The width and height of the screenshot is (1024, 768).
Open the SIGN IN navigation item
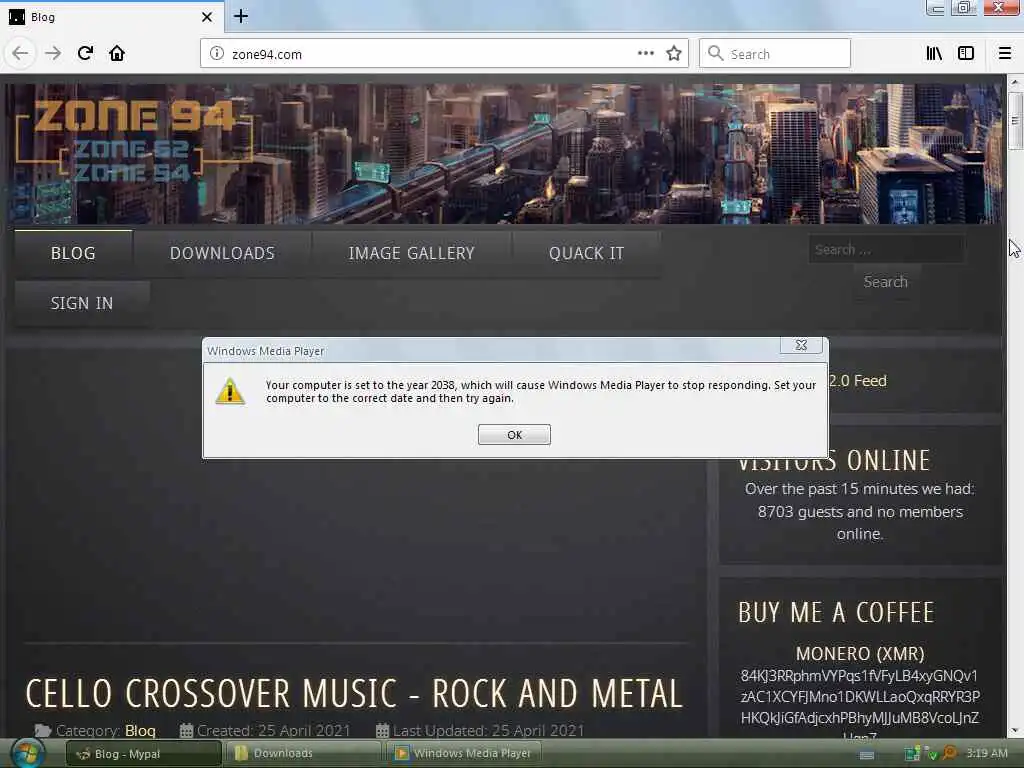click(x=82, y=303)
